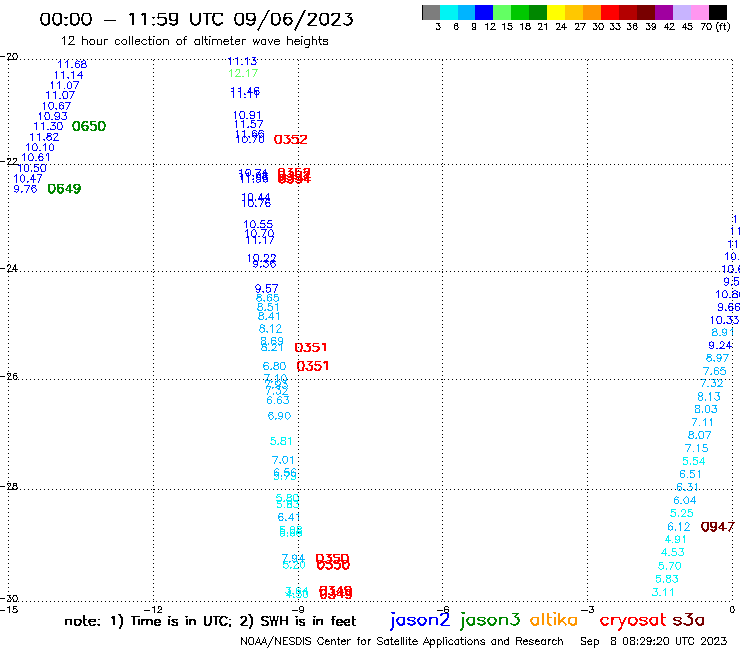Click the 4.91 wave height value
Screen dimensions: 740x650
point(676,540)
